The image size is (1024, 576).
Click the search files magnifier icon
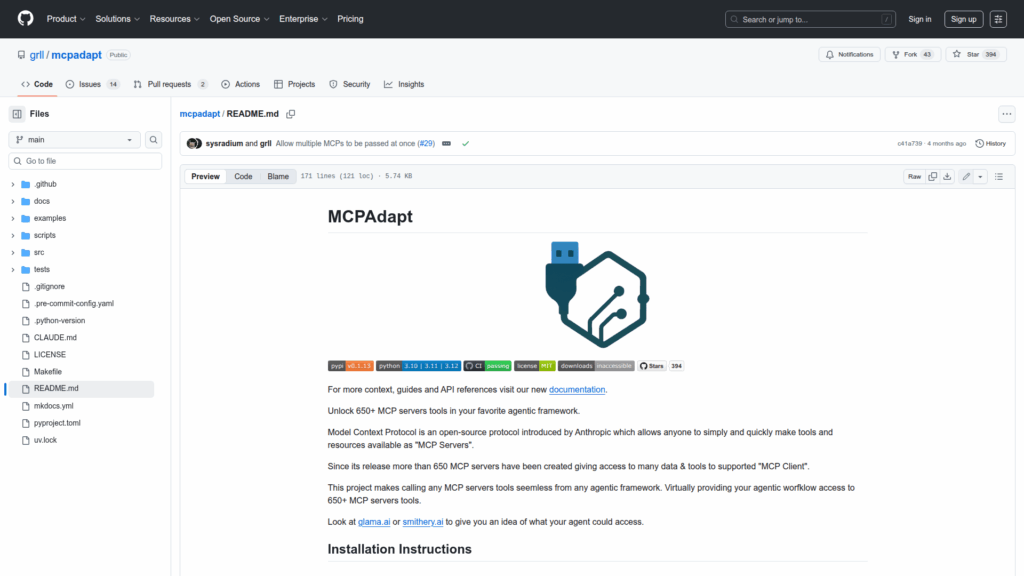coord(154,140)
